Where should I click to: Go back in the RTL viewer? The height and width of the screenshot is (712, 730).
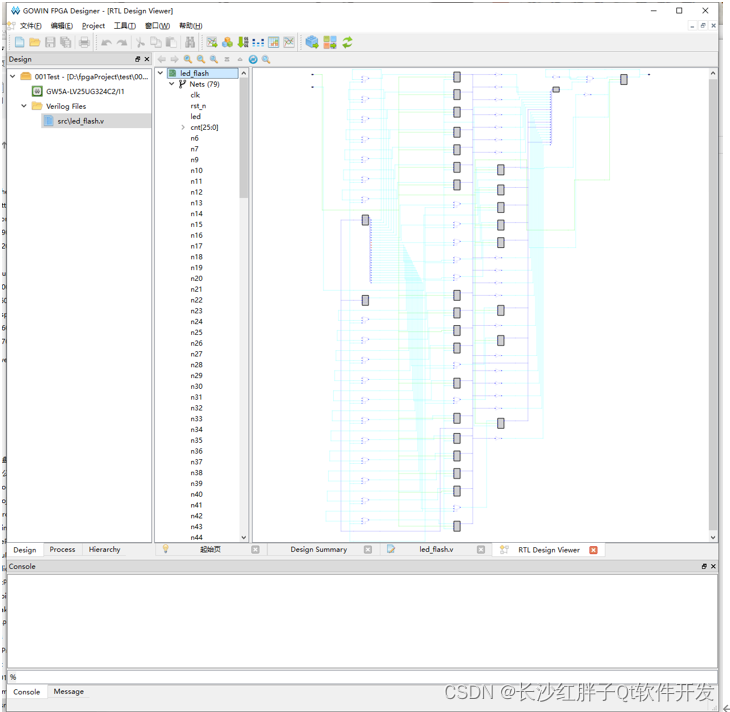point(162,59)
